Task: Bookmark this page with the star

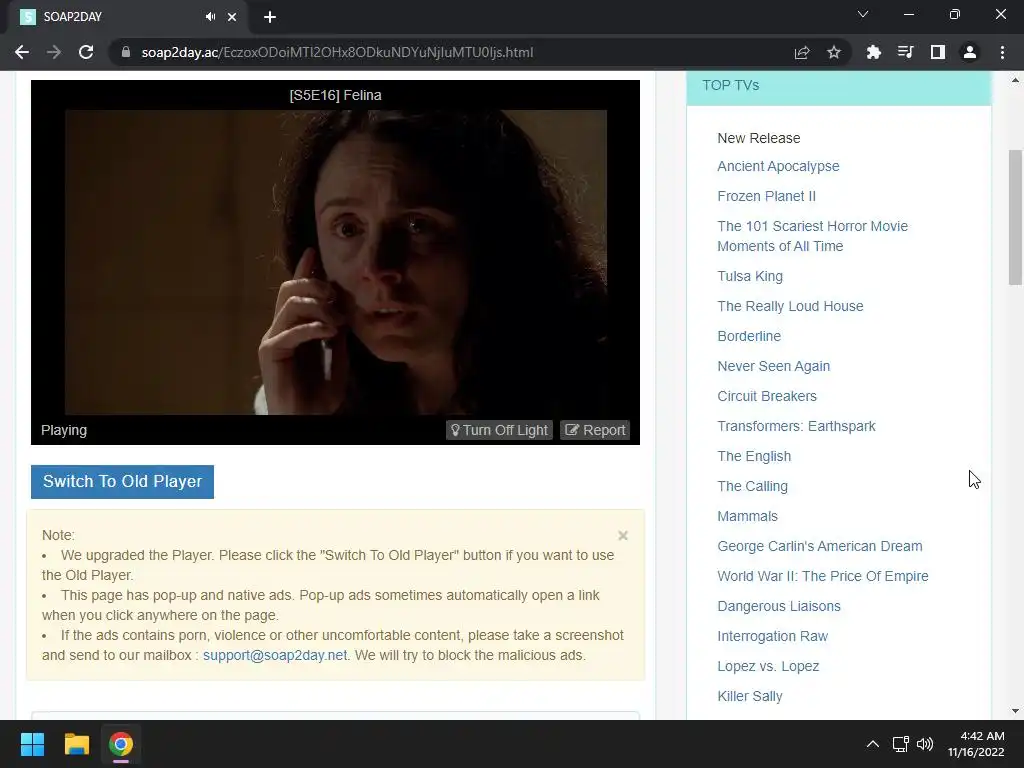Action: click(x=834, y=52)
